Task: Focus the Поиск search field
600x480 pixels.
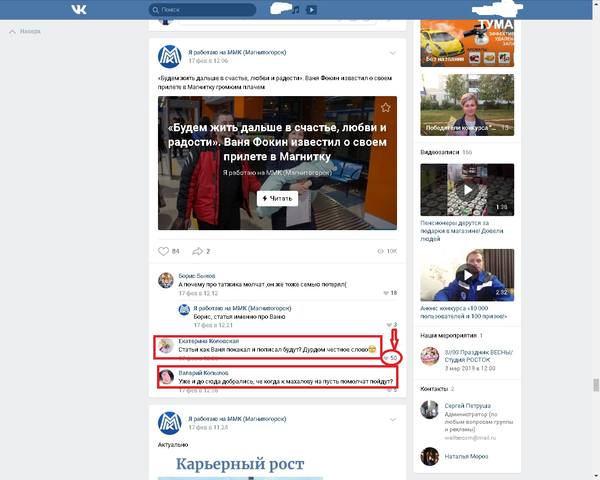Action: point(202,10)
